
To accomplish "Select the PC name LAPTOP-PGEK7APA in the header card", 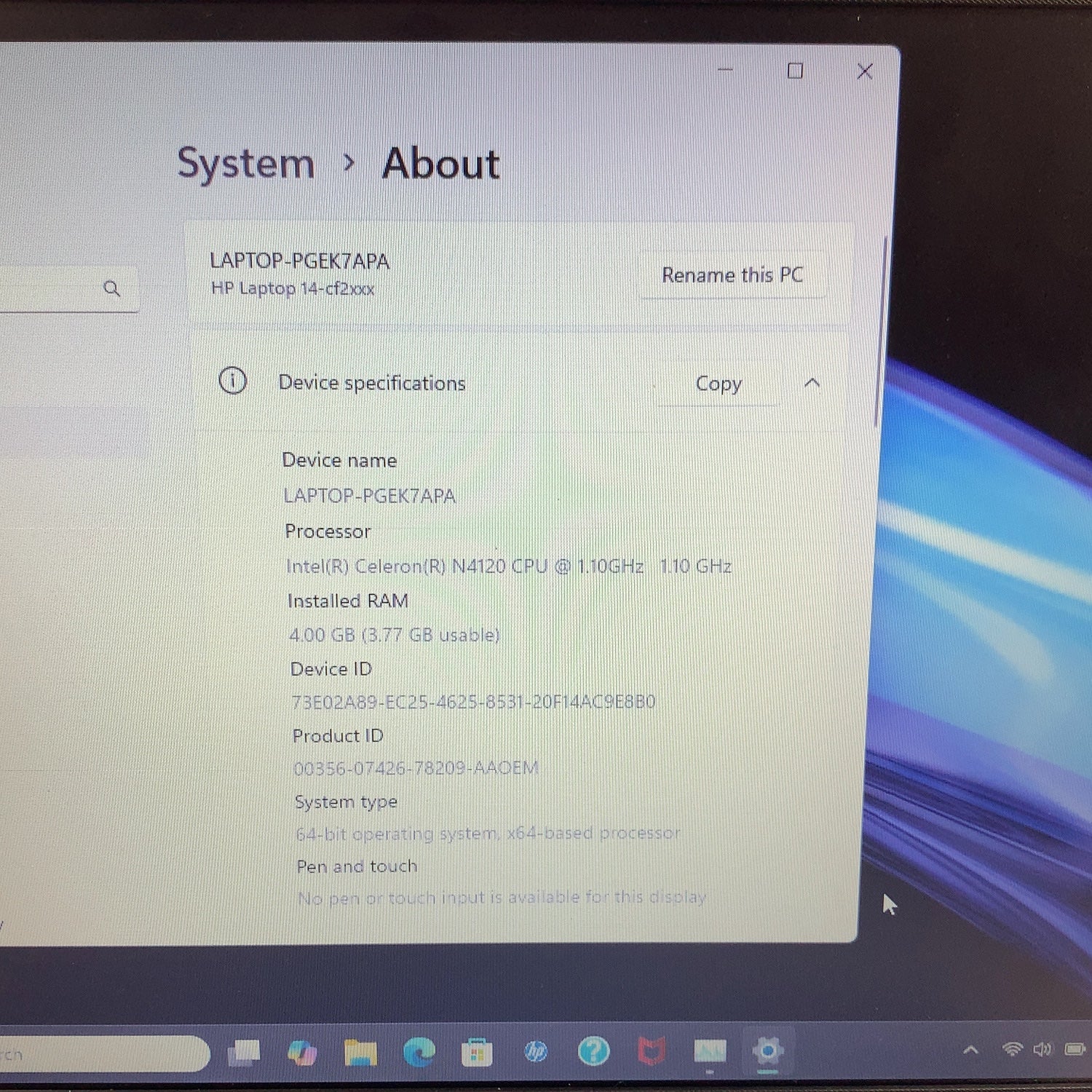I will click(x=299, y=261).
